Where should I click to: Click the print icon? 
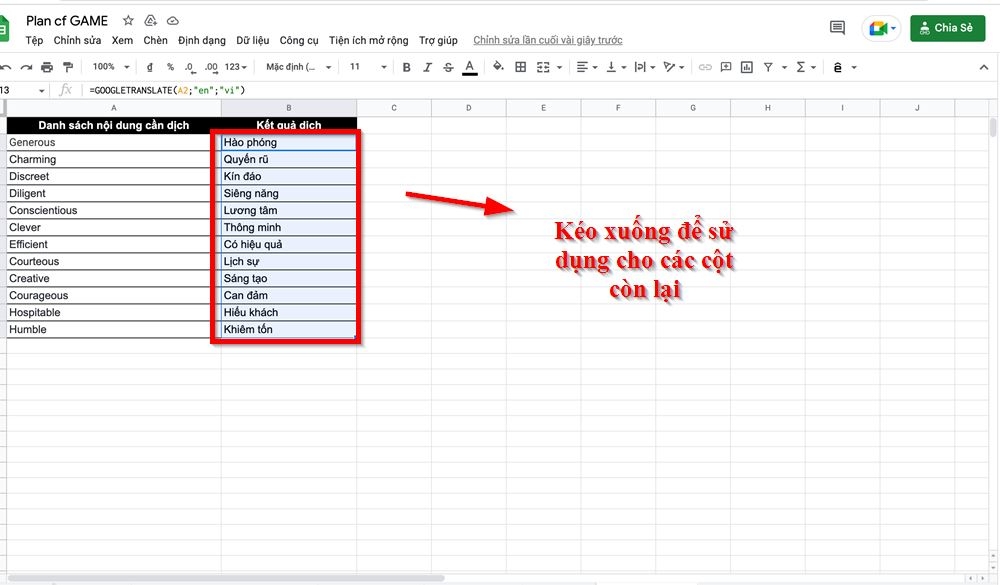[x=47, y=67]
